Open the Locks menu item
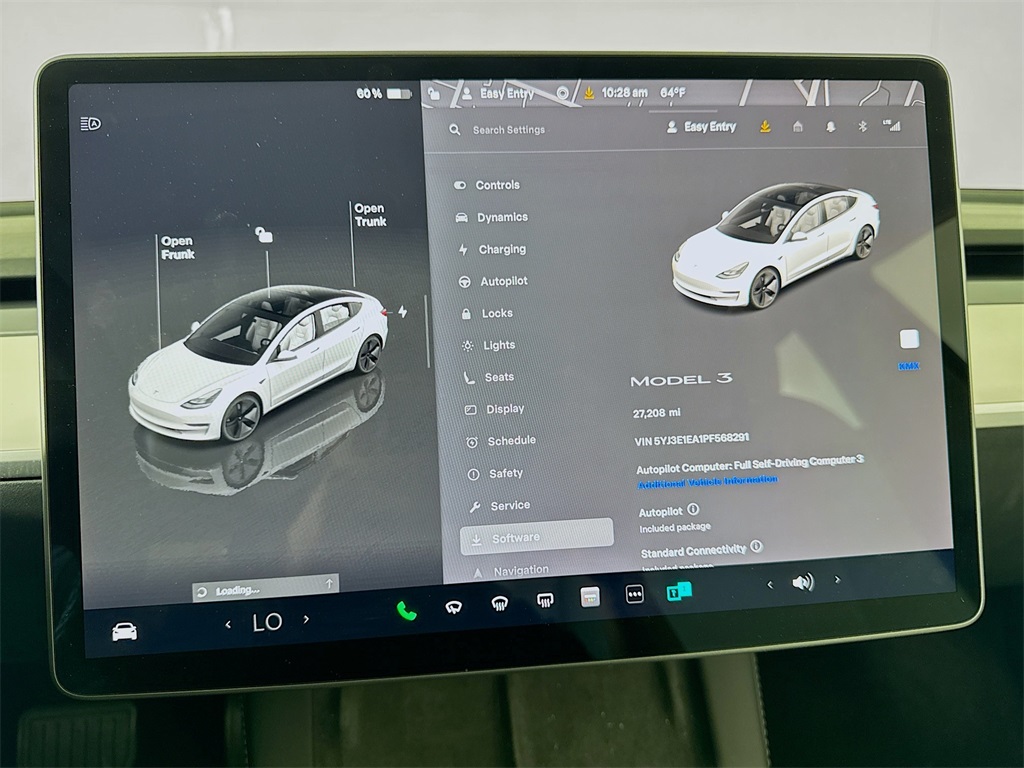1024x768 pixels. (487, 313)
